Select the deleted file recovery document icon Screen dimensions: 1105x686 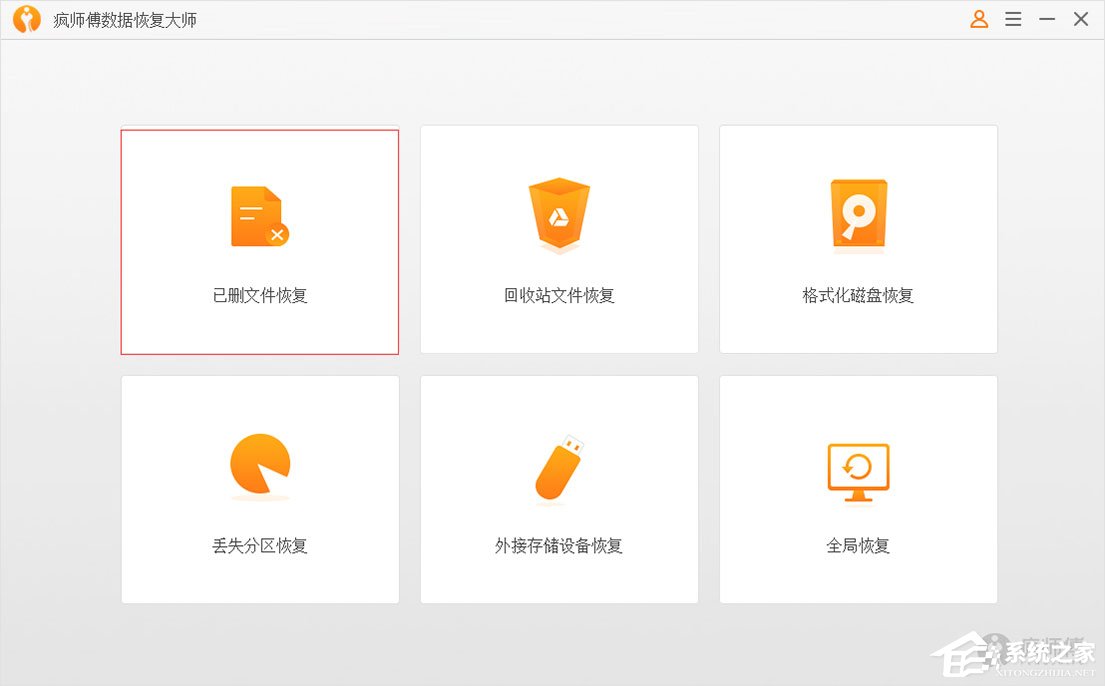[x=259, y=214]
